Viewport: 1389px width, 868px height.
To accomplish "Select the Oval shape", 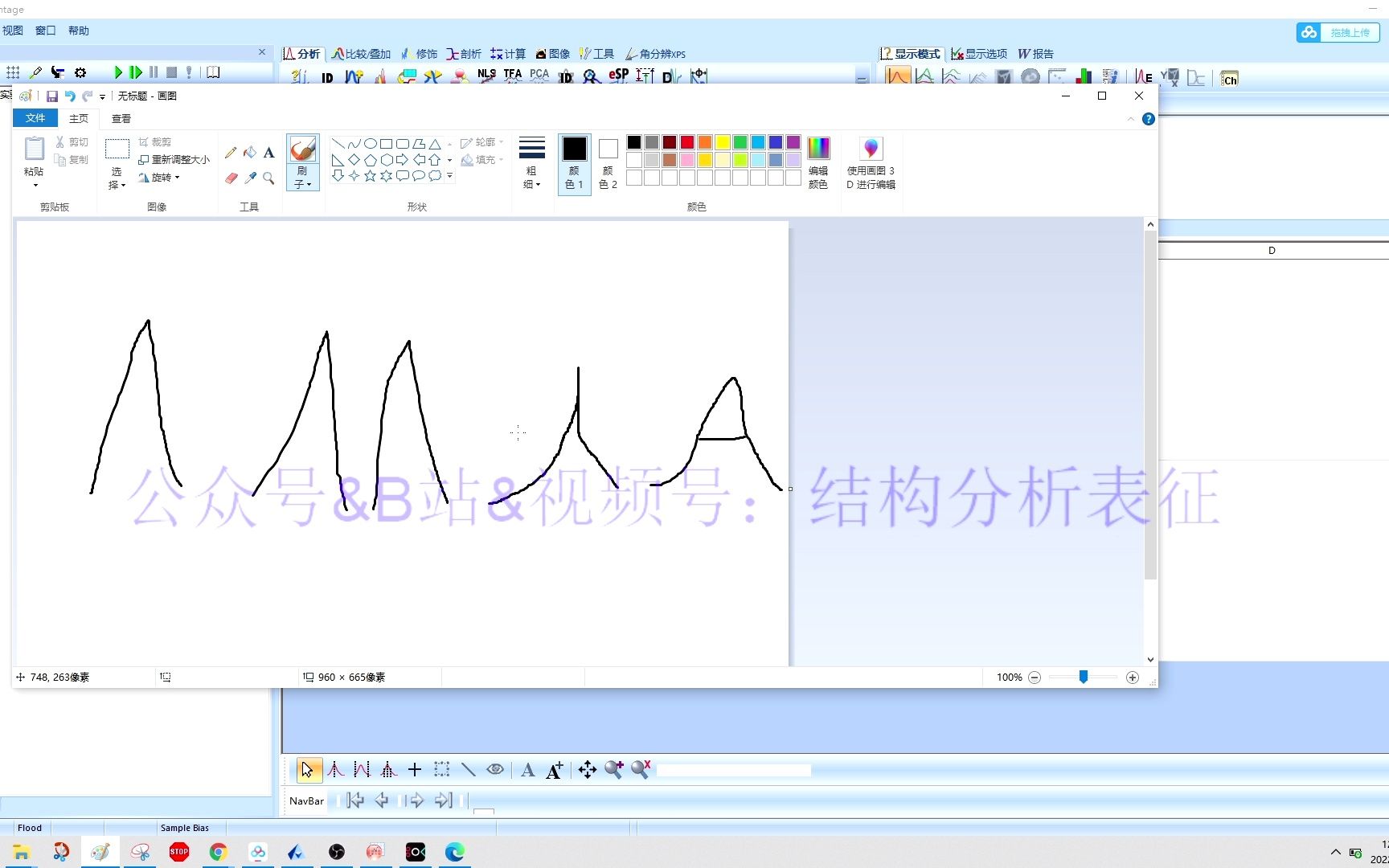I will (x=371, y=144).
